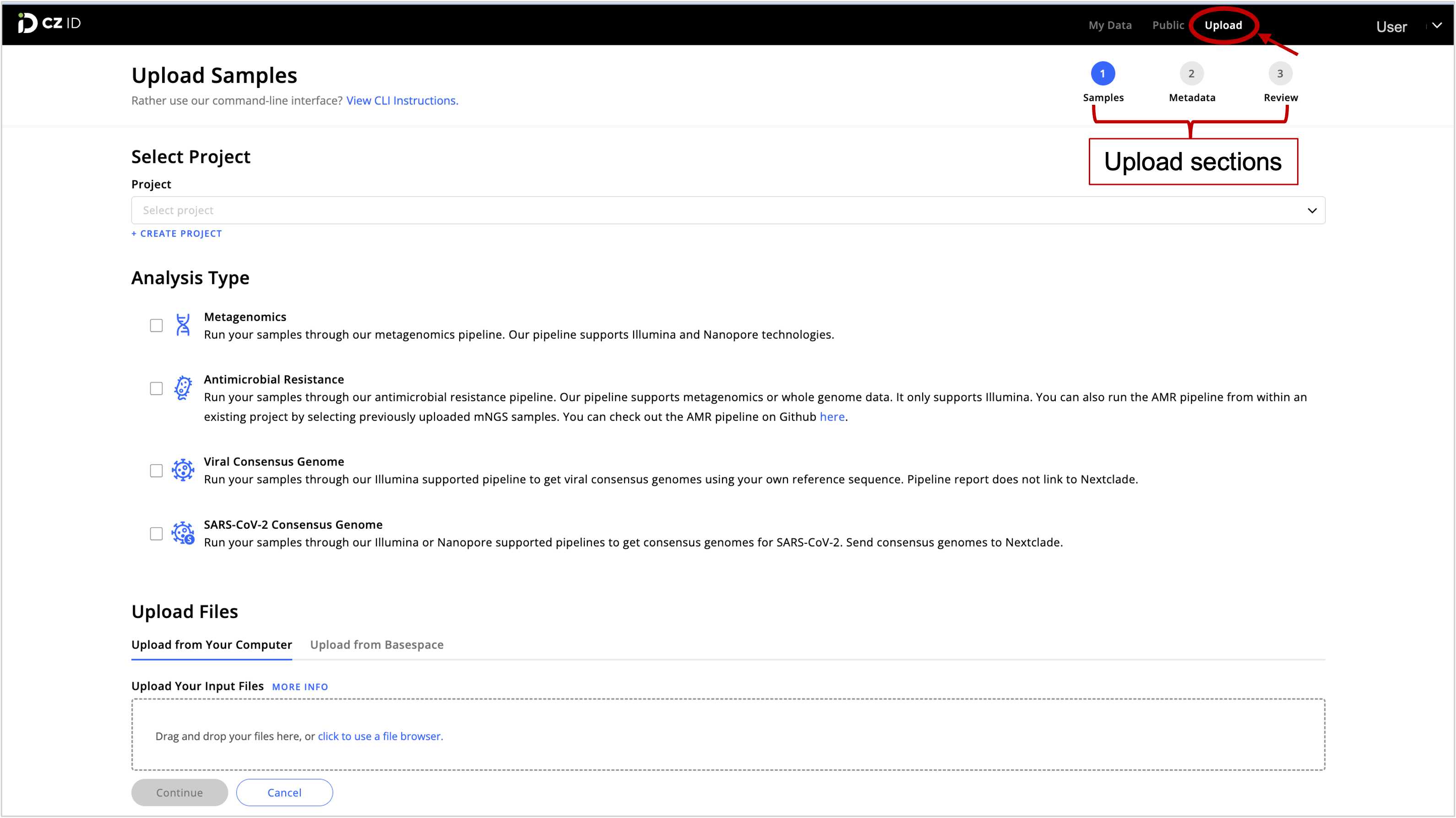Click the Continue button
This screenshot has width=1456, height=818.
180,792
